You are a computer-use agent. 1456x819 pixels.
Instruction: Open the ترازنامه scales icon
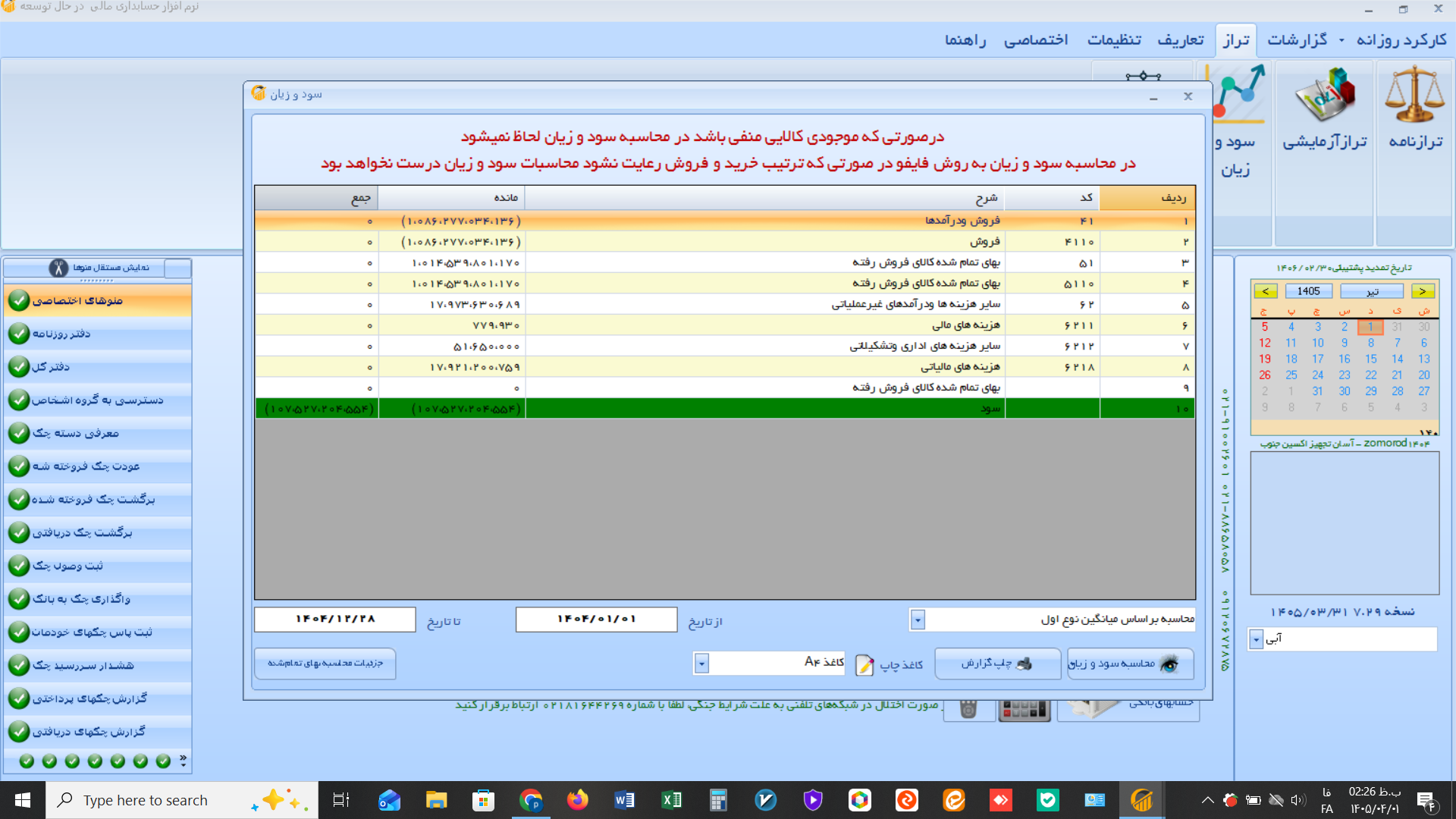coord(1414,94)
